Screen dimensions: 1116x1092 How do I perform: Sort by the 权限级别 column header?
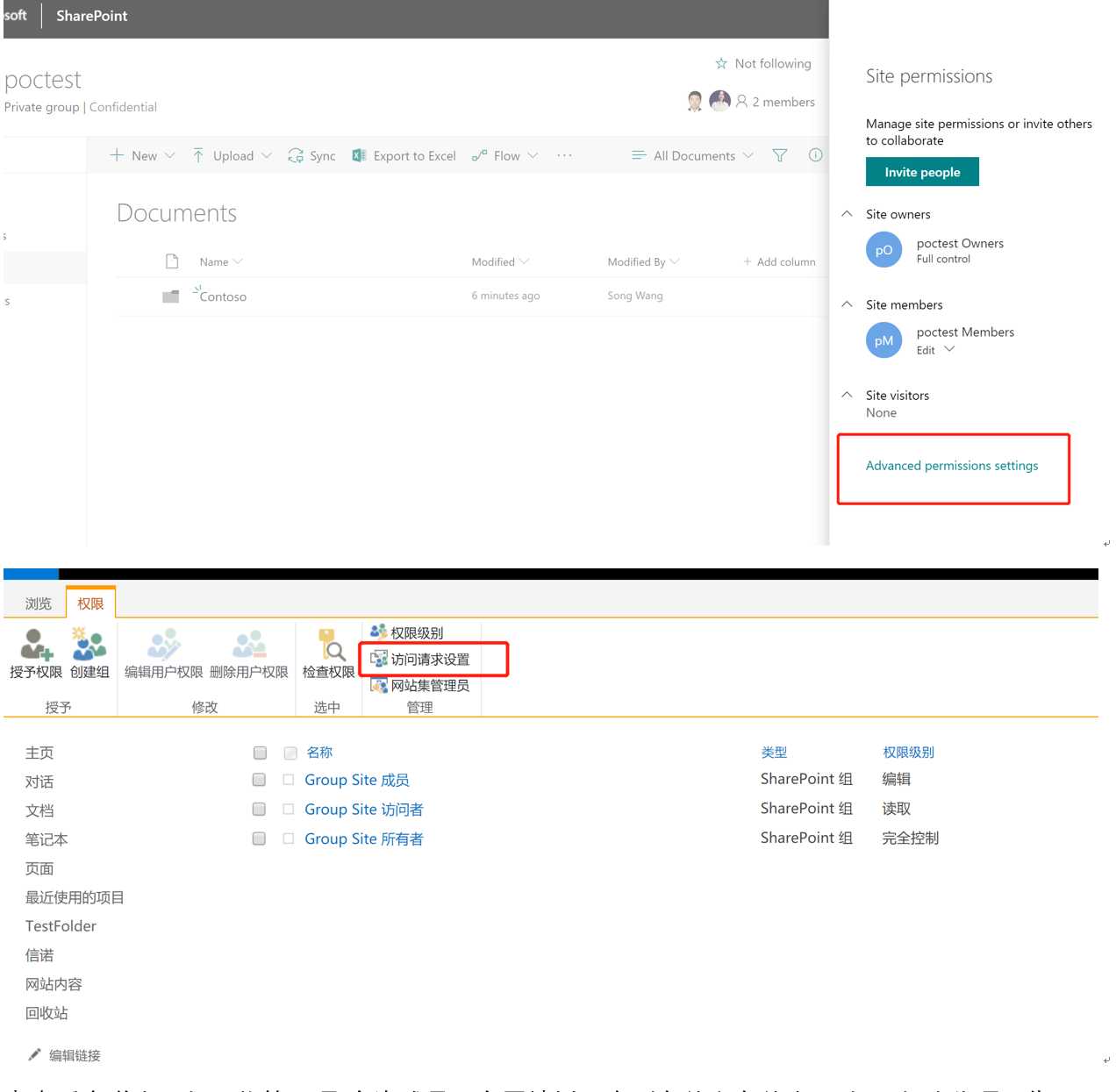pyautogui.click(x=908, y=753)
